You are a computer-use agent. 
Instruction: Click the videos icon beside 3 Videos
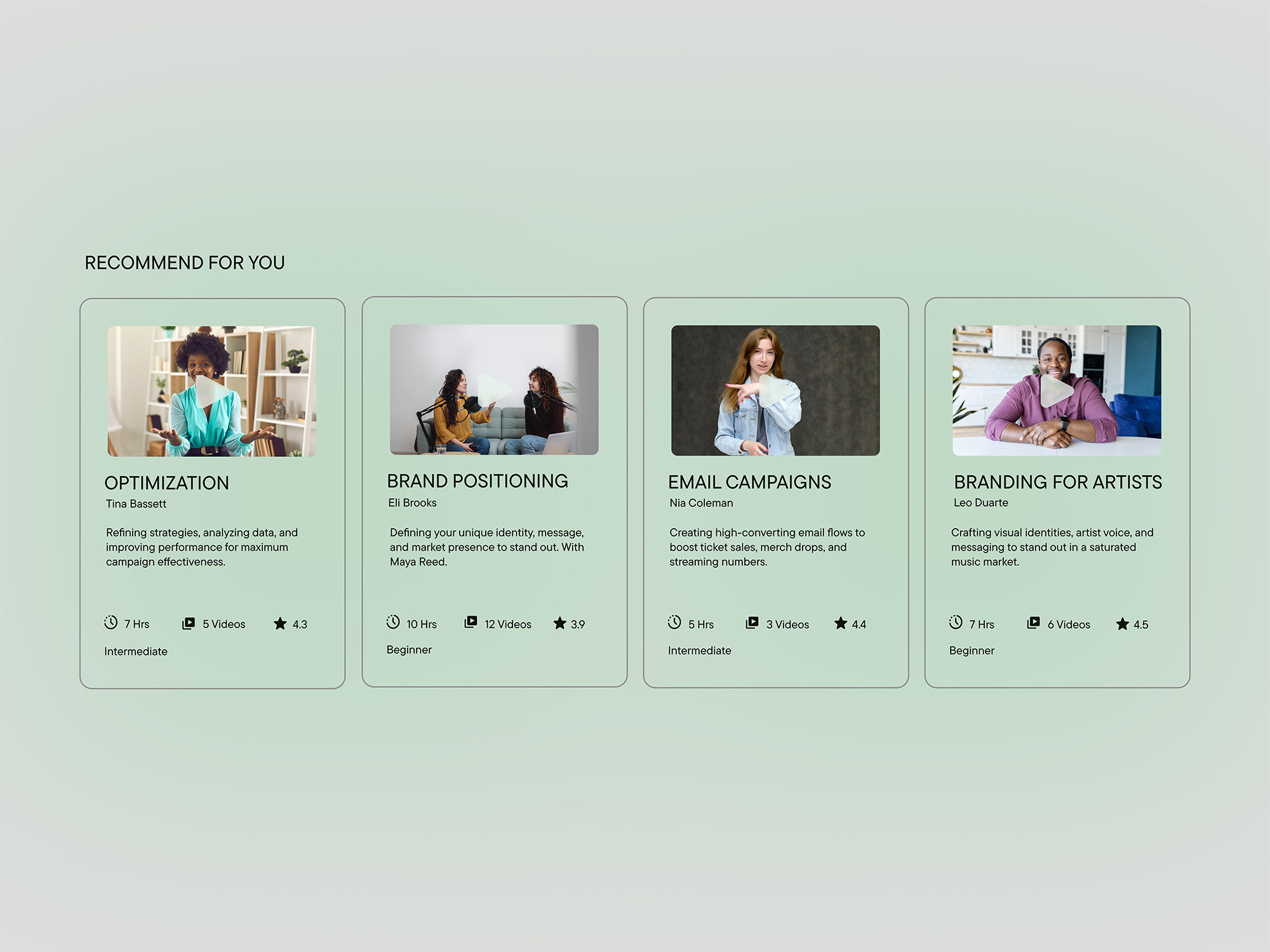pyautogui.click(x=752, y=623)
